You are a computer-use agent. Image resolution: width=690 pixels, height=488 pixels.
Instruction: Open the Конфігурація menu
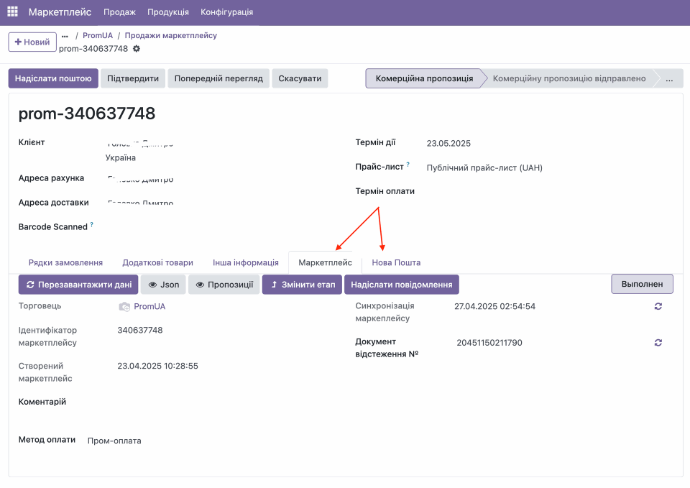[227, 12]
